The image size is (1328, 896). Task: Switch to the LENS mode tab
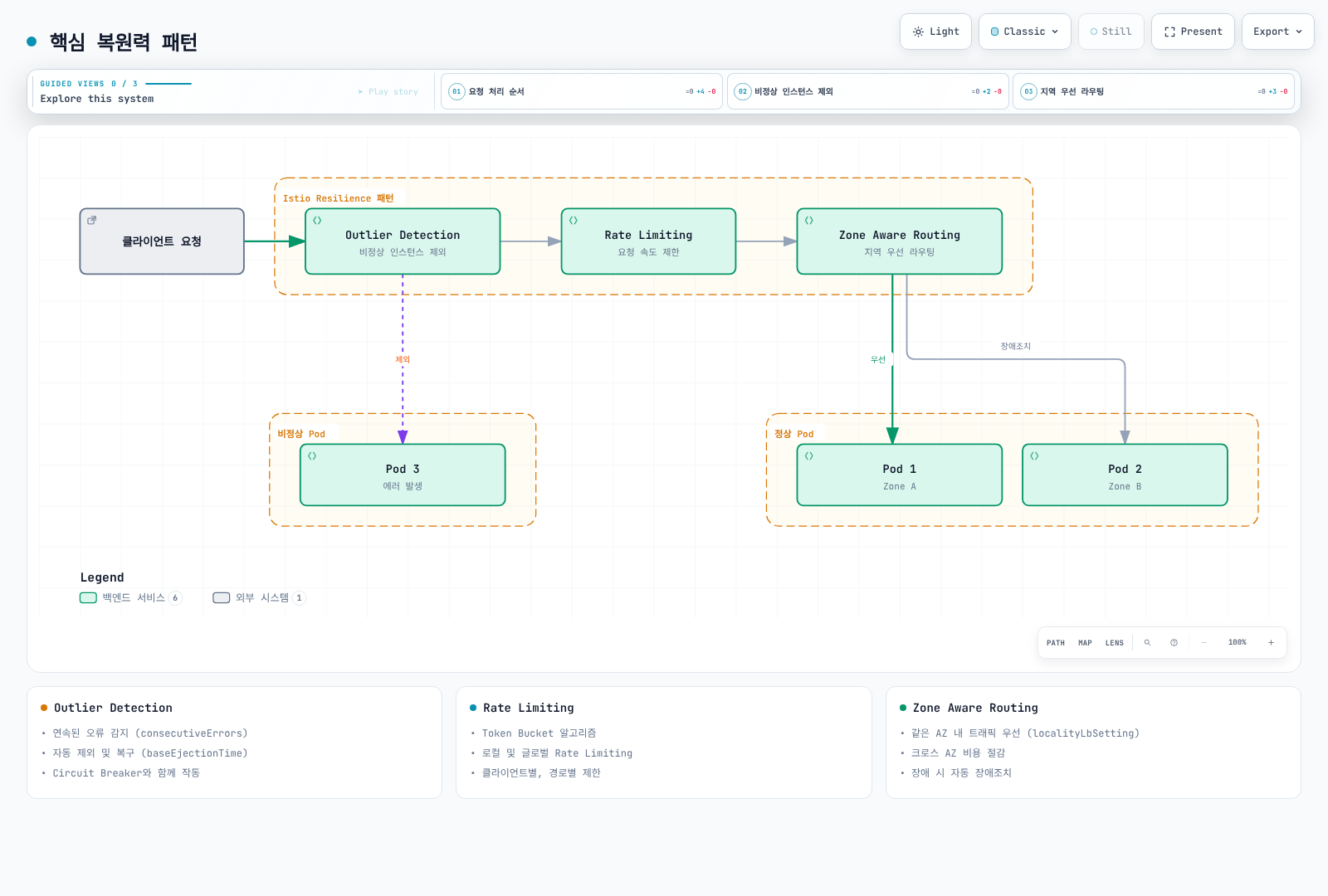[1114, 643]
